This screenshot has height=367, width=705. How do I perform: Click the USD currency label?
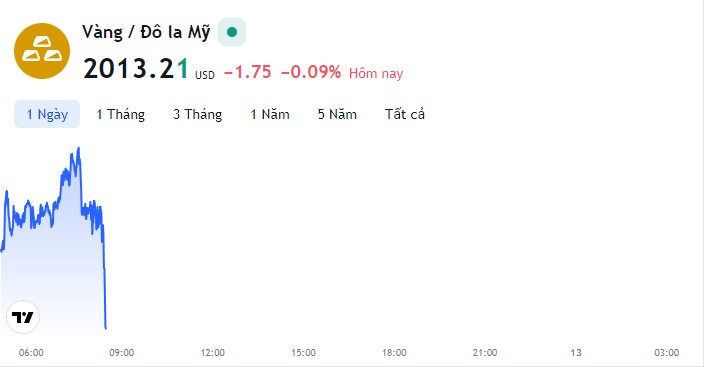(205, 75)
